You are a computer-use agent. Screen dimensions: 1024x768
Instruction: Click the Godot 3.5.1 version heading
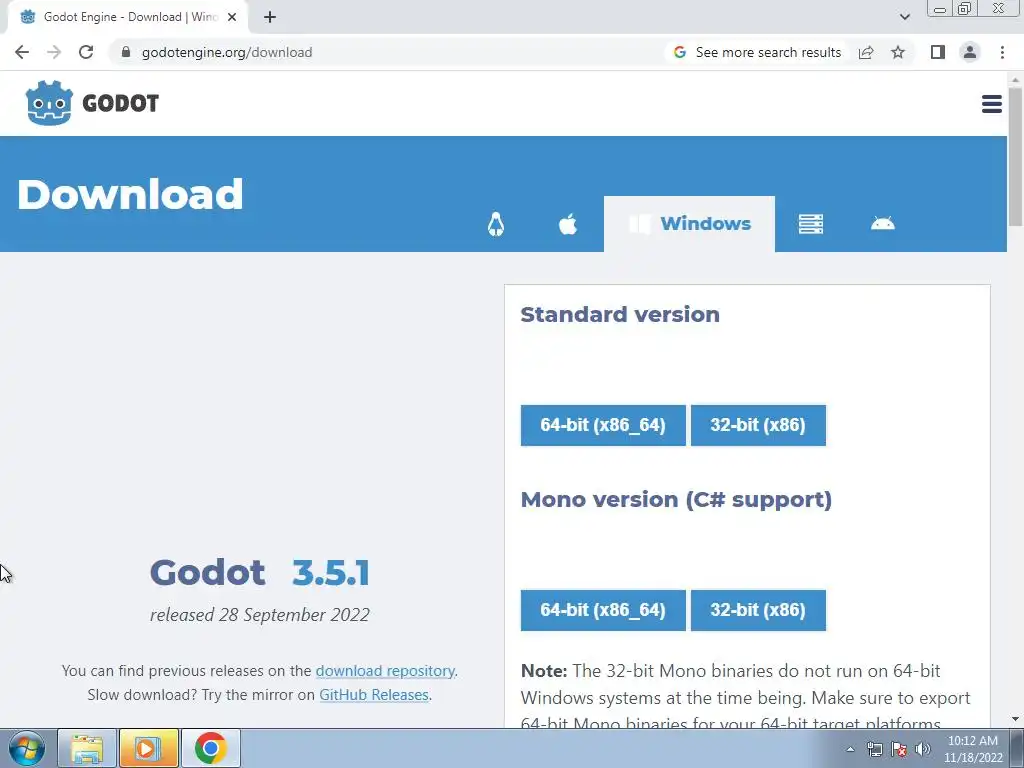click(x=260, y=573)
